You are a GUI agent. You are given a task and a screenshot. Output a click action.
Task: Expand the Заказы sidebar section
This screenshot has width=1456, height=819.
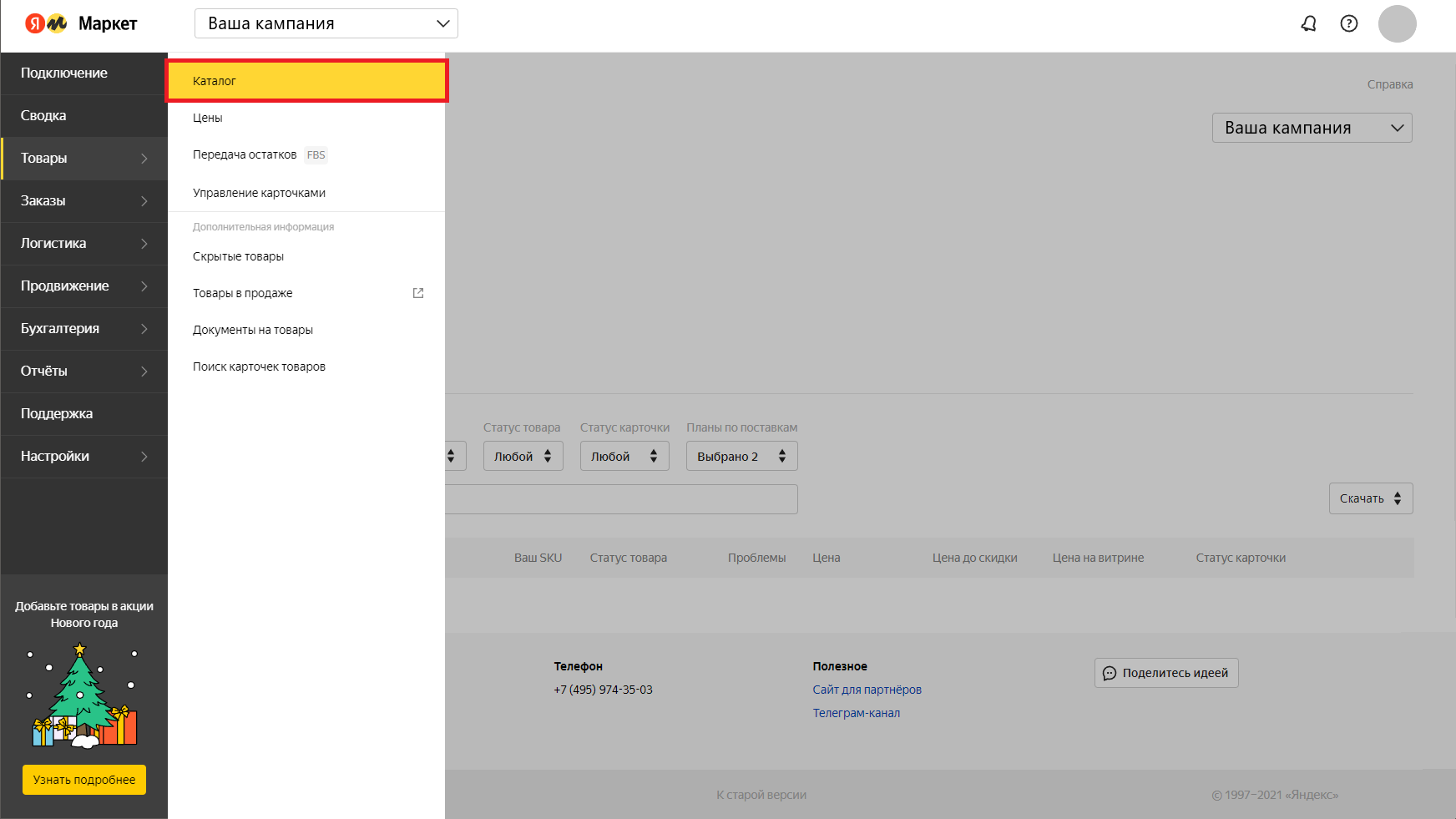tap(83, 201)
